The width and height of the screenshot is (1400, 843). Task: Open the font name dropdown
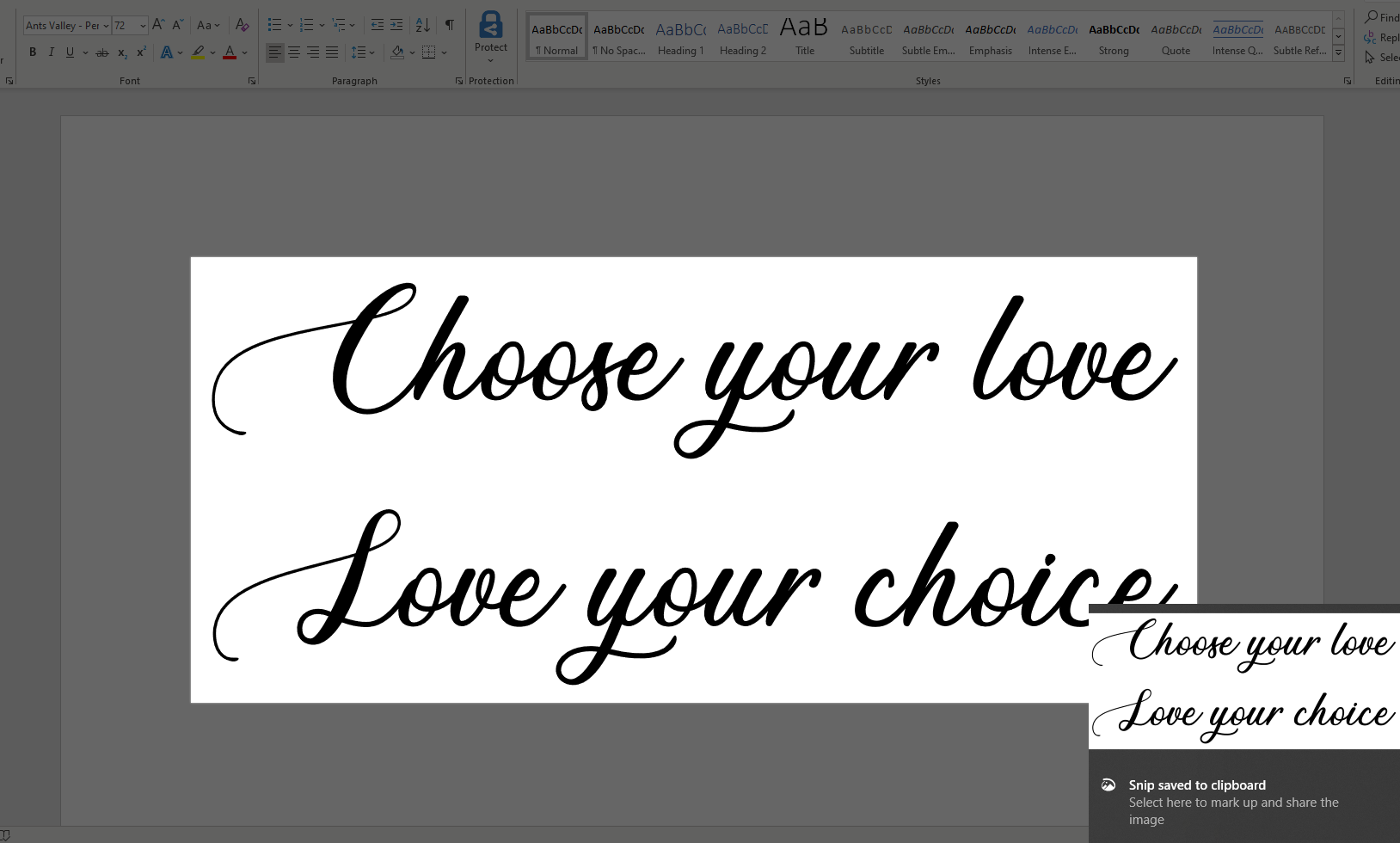point(106,26)
